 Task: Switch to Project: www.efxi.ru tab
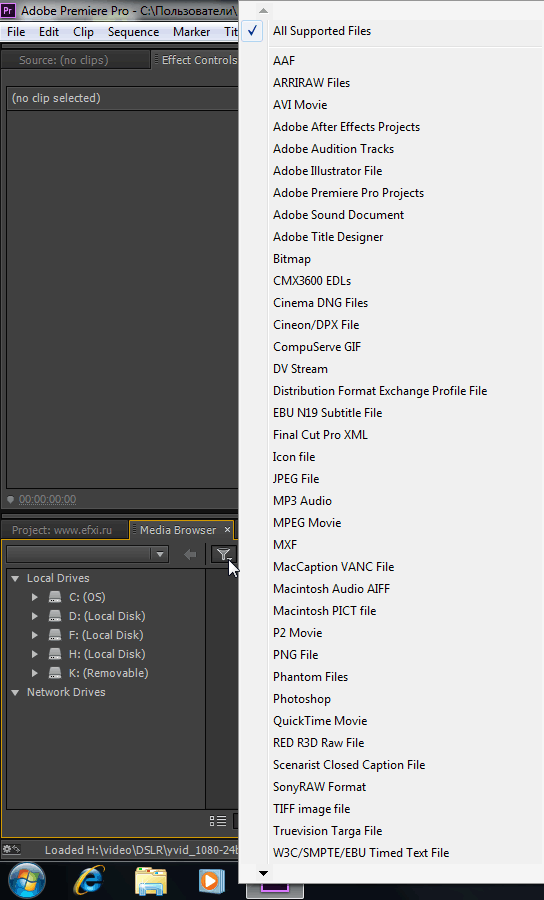[62, 530]
